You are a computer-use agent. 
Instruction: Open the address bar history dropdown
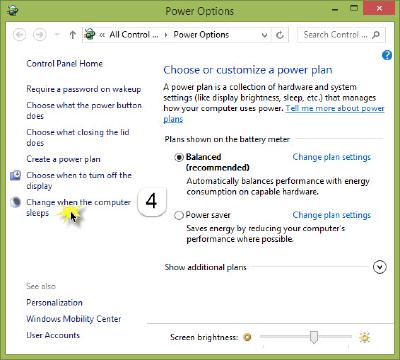(264, 35)
